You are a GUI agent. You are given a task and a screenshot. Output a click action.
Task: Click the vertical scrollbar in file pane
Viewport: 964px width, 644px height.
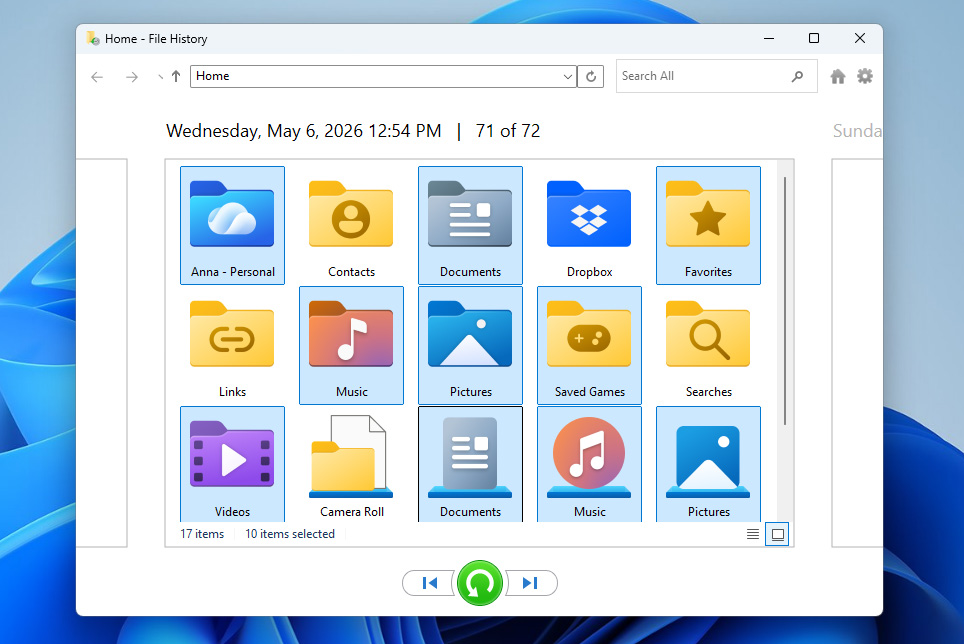(785, 301)
